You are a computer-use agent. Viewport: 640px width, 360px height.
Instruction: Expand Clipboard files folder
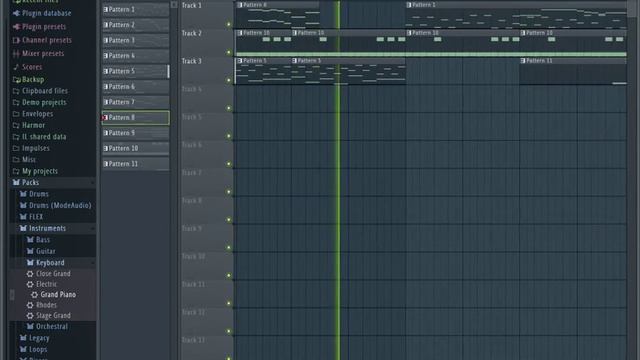tap(44, 91)
